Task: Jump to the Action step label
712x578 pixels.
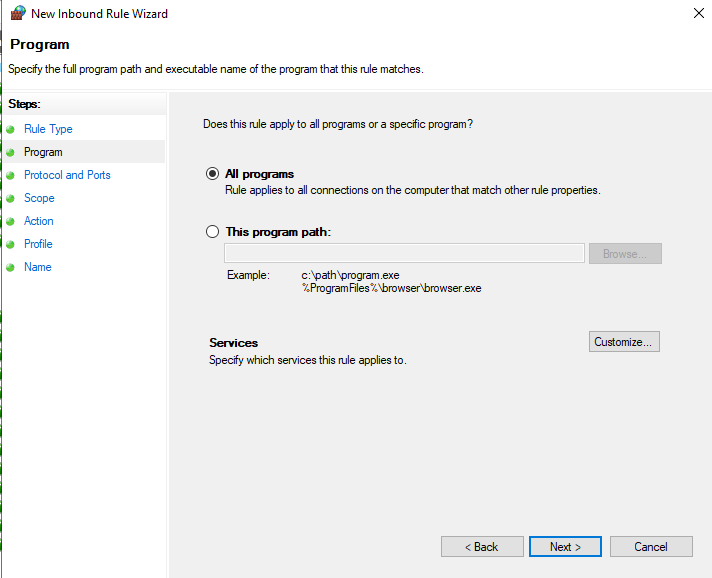Action: (39, 221)
